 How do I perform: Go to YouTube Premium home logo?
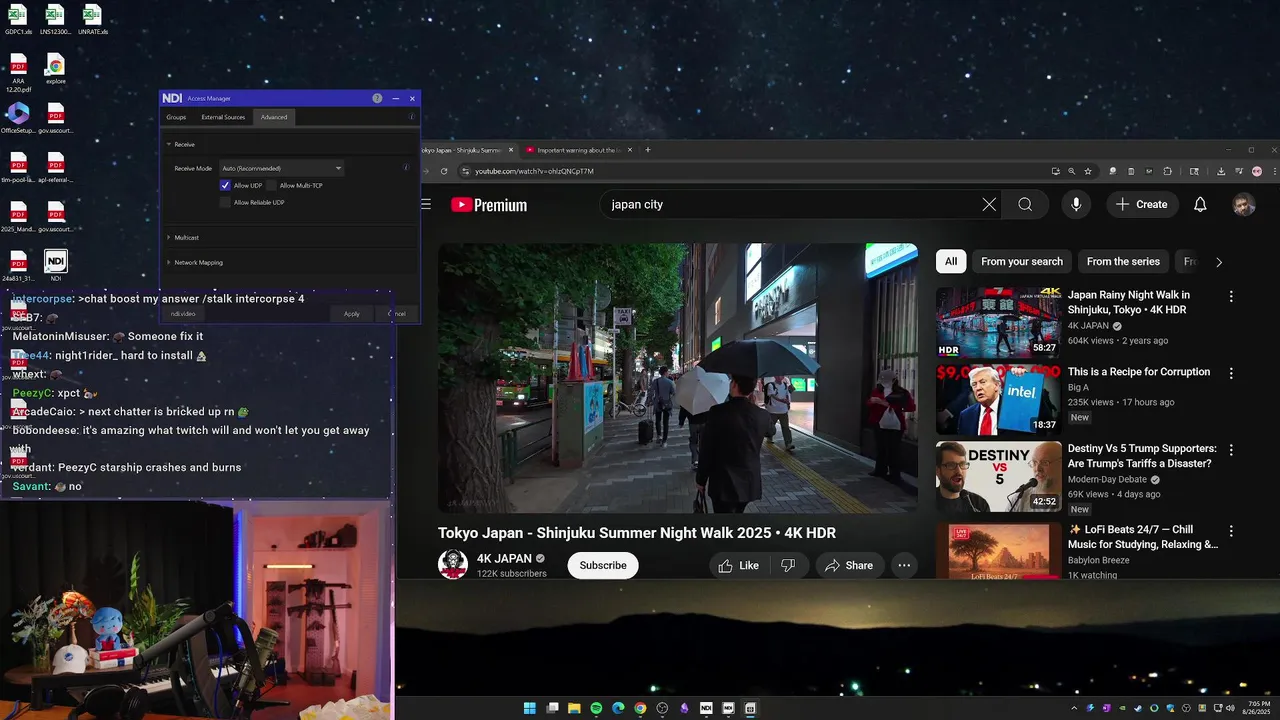[489, 205]
